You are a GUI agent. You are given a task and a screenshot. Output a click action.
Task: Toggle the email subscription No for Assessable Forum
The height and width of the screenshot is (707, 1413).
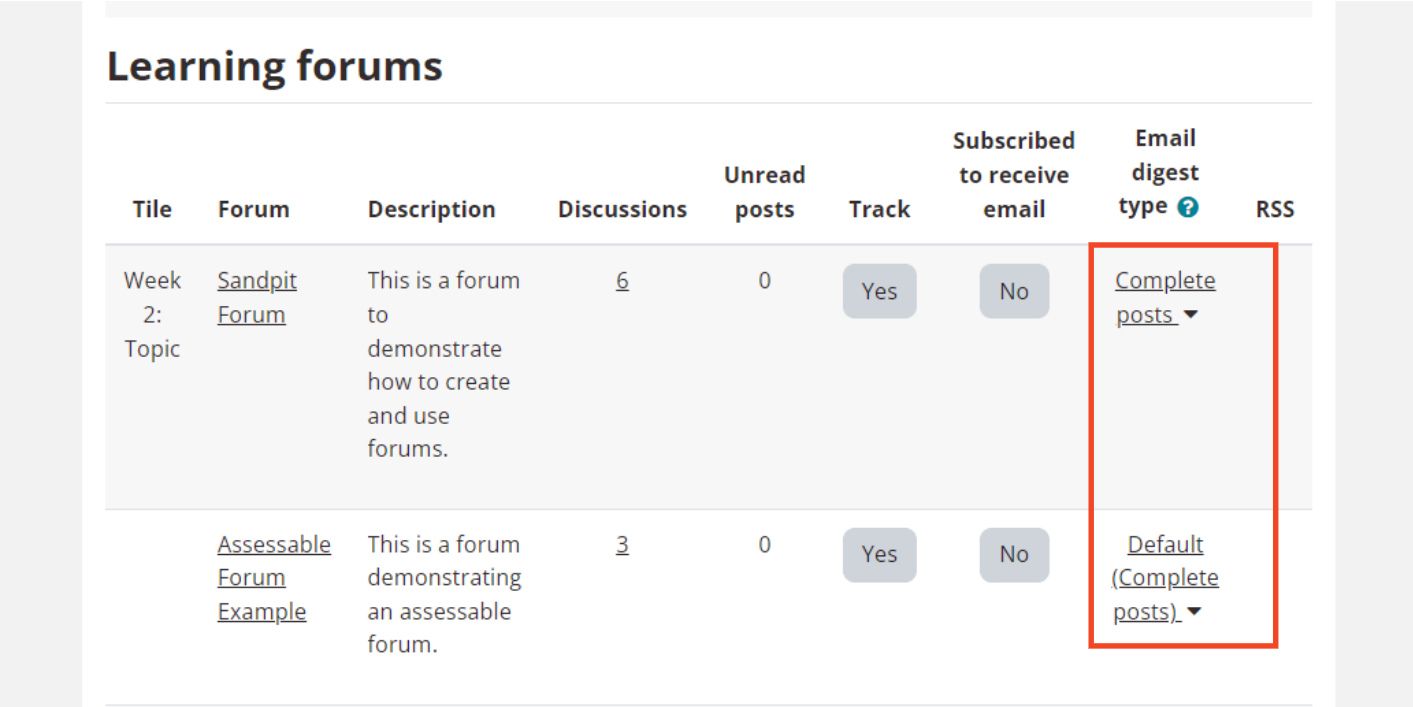point(1014,554)
